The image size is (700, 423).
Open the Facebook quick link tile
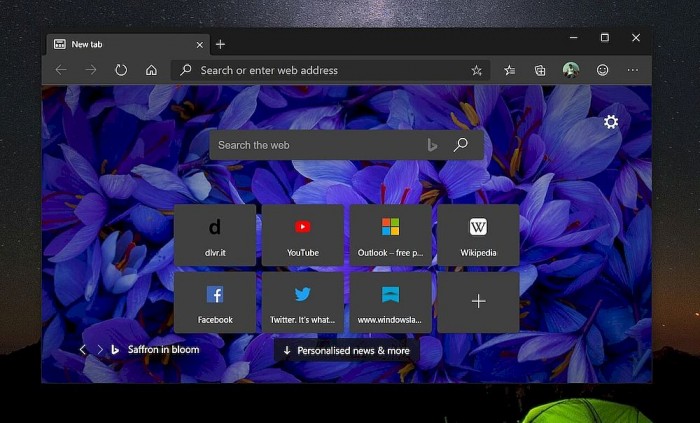coord(214,302)
